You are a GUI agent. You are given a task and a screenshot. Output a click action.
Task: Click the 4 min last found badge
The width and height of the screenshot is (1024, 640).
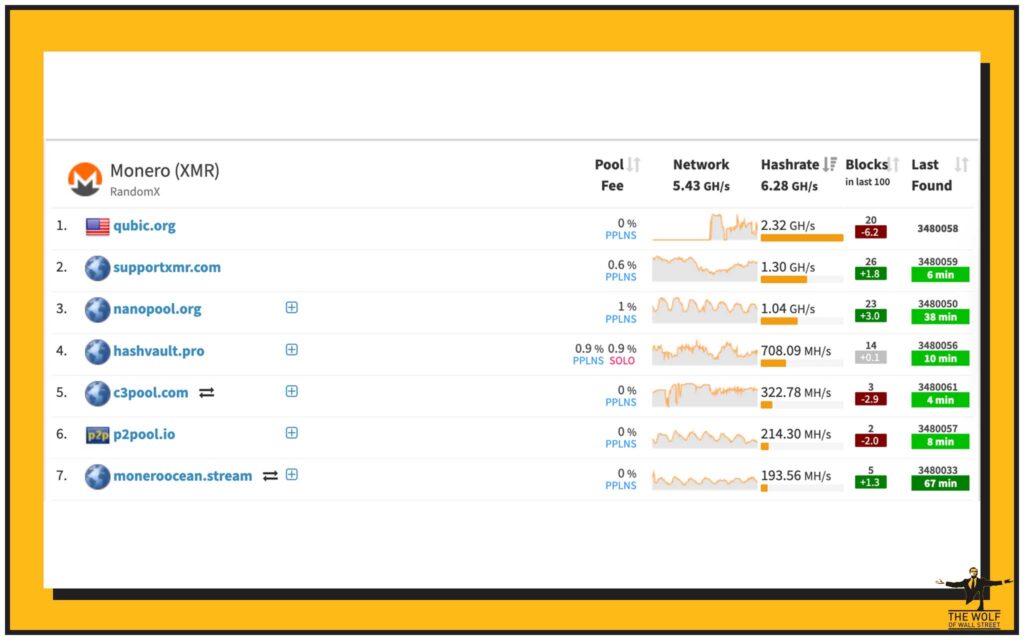[940, 400]
